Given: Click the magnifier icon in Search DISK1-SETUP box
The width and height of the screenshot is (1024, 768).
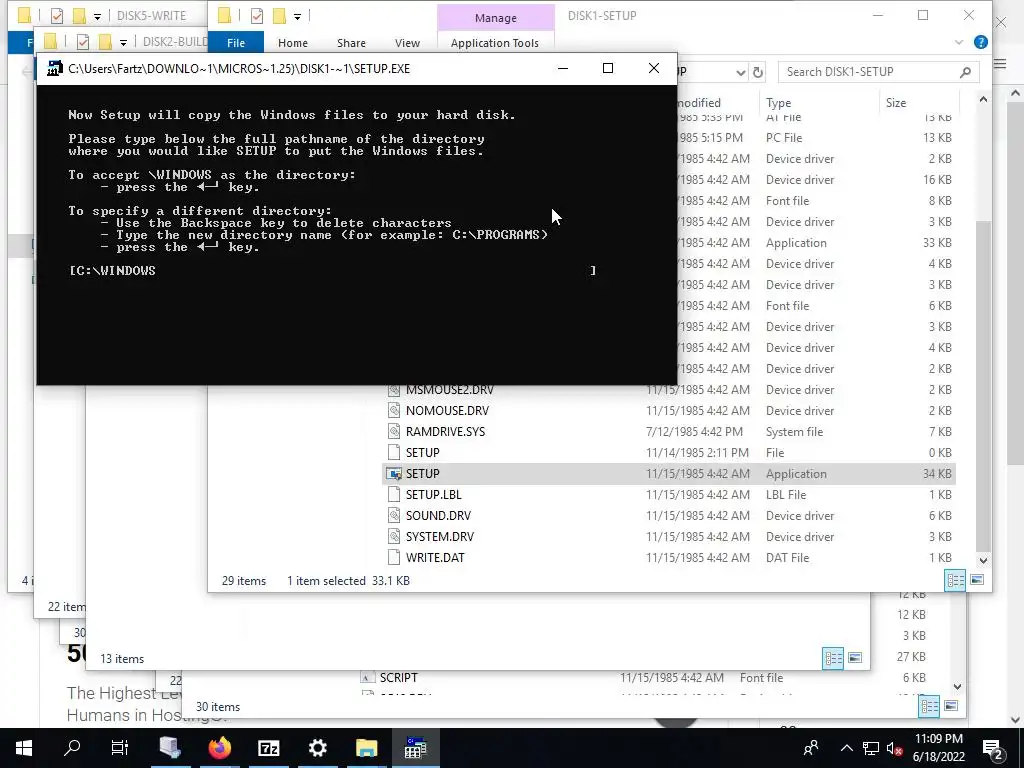Looking at the screenshot, I should point(965,72).
